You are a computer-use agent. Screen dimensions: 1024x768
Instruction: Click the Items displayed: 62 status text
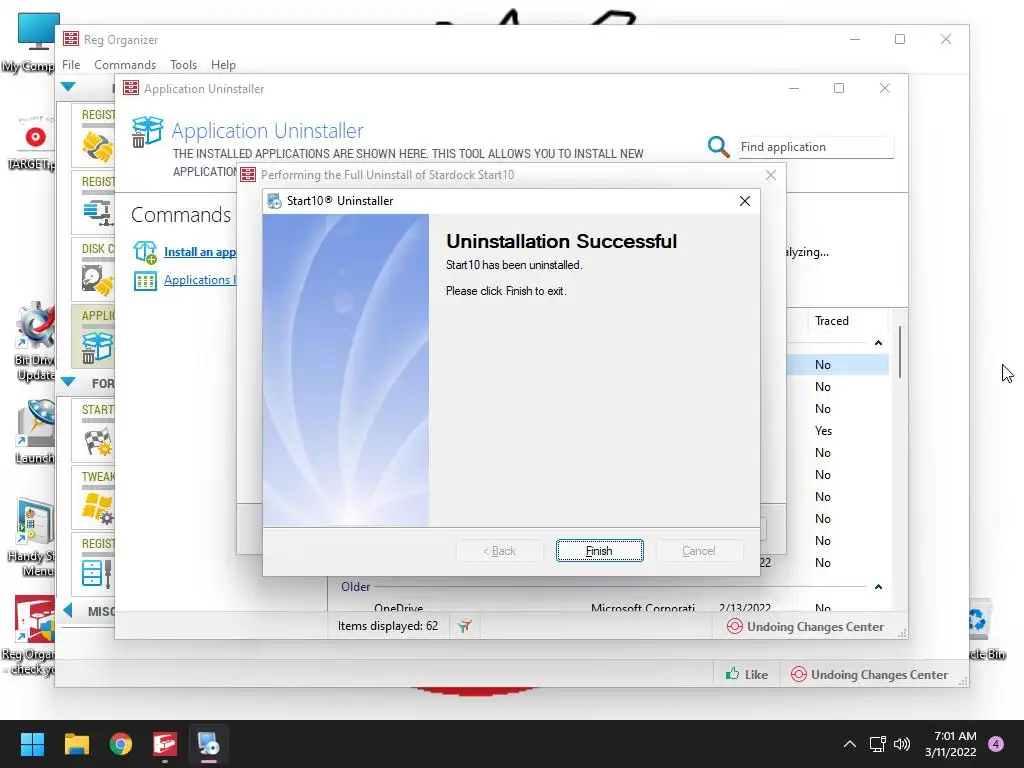tap(388, 626)
